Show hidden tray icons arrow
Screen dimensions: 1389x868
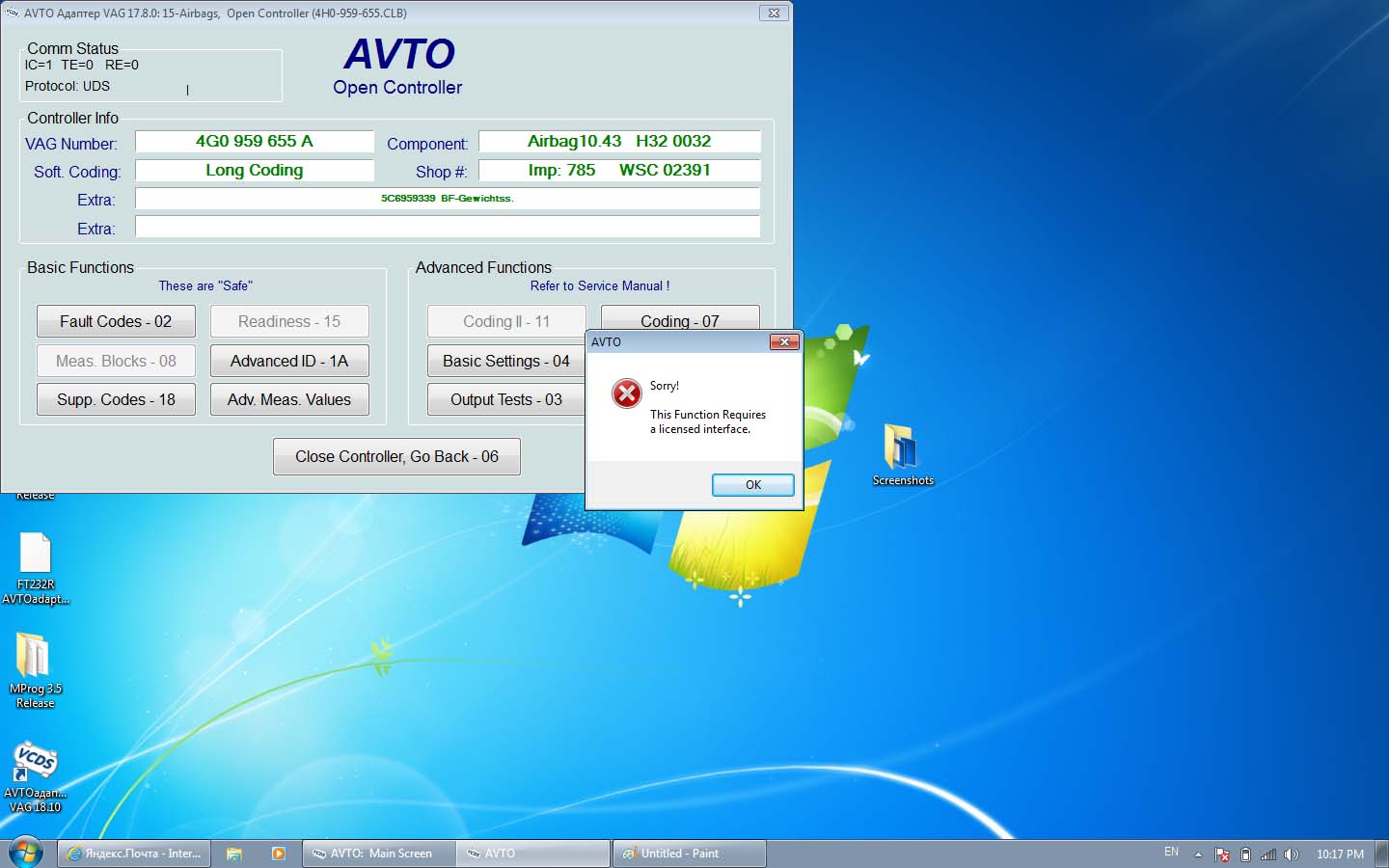(x=1198, y=854)
